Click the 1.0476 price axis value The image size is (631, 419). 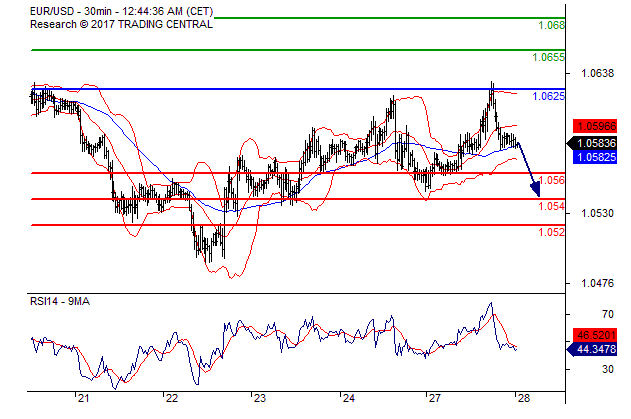coord(598,283)
